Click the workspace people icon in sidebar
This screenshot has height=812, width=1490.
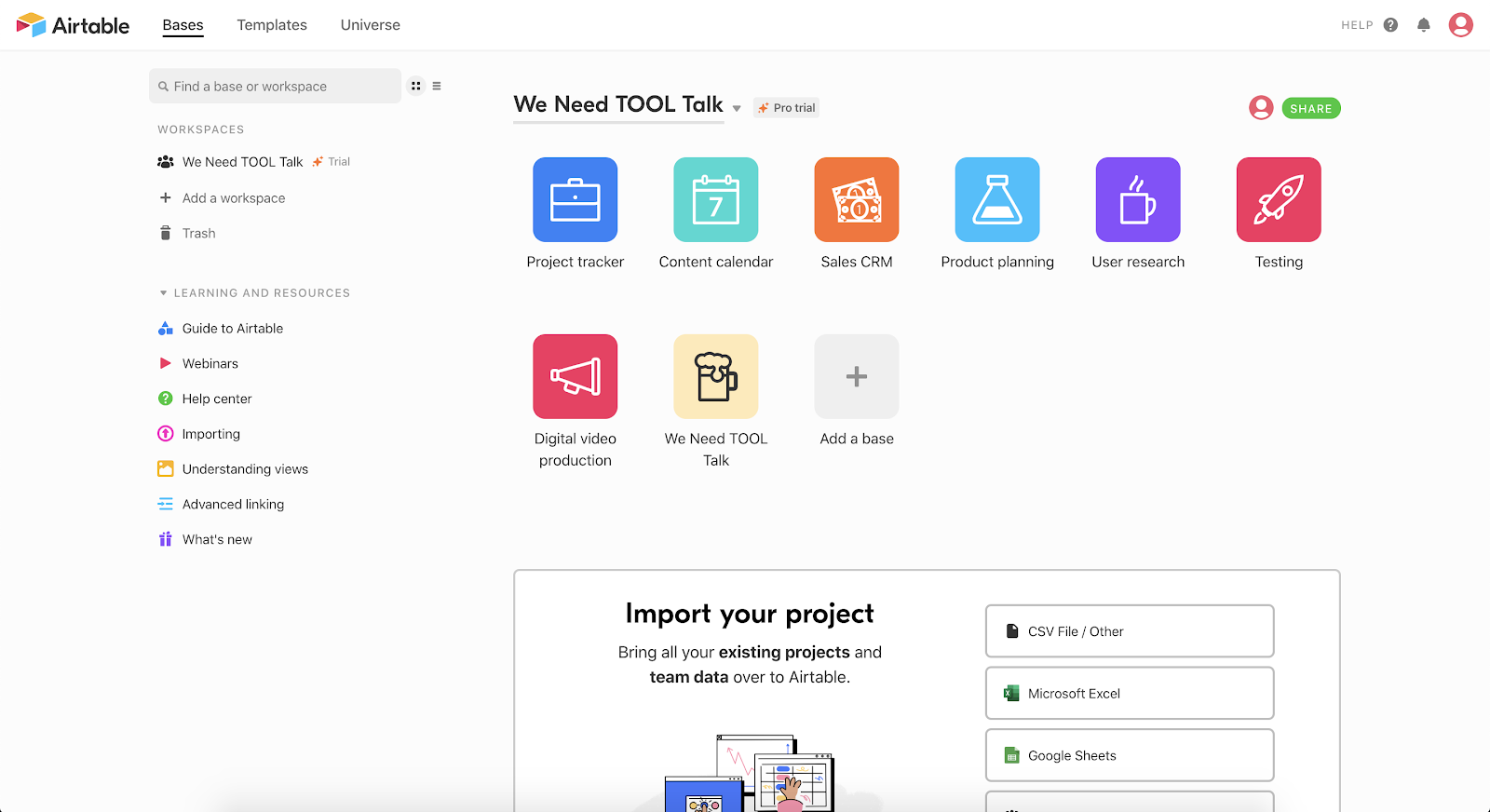165,162
